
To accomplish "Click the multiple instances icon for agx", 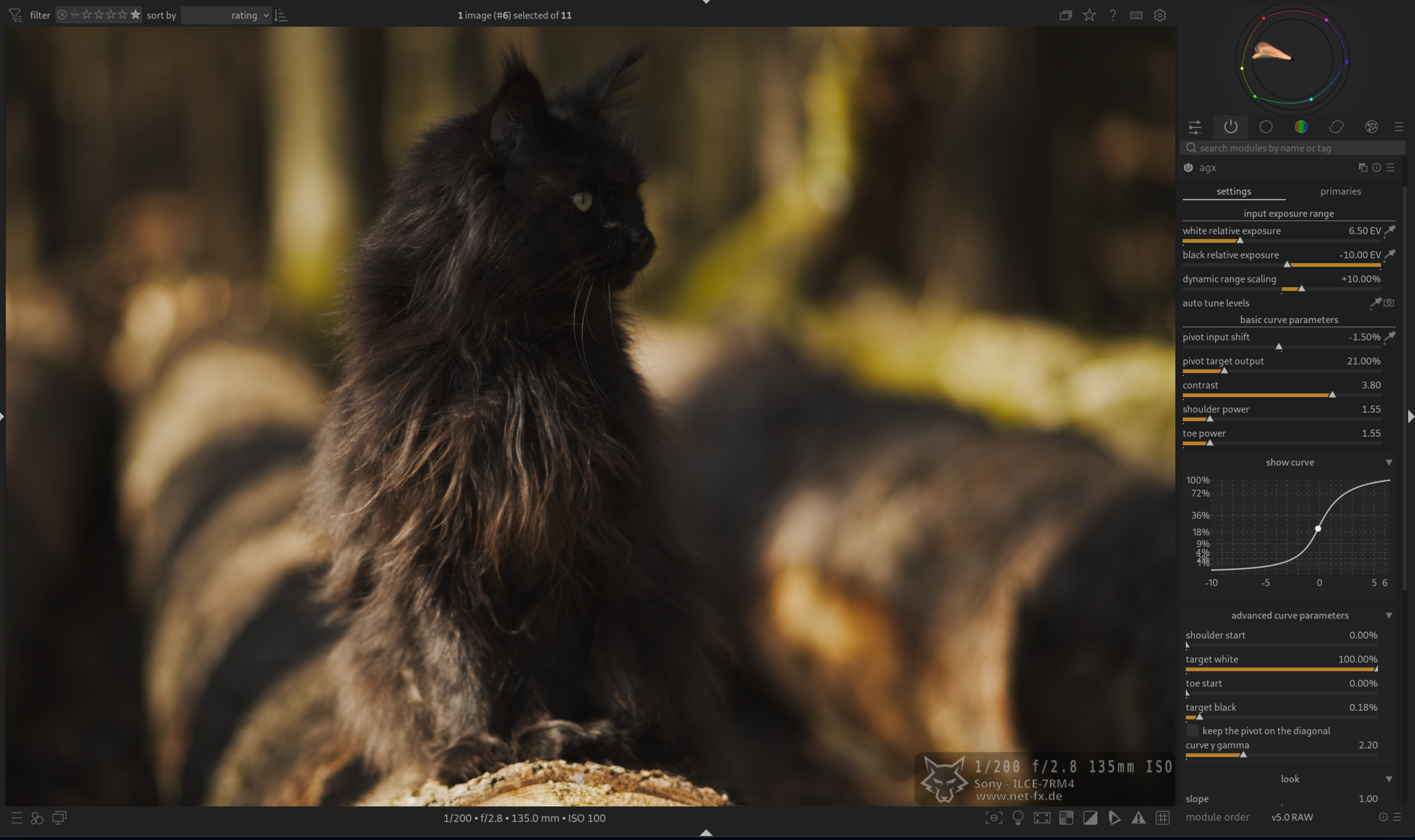I will [x=1363, y=167].
